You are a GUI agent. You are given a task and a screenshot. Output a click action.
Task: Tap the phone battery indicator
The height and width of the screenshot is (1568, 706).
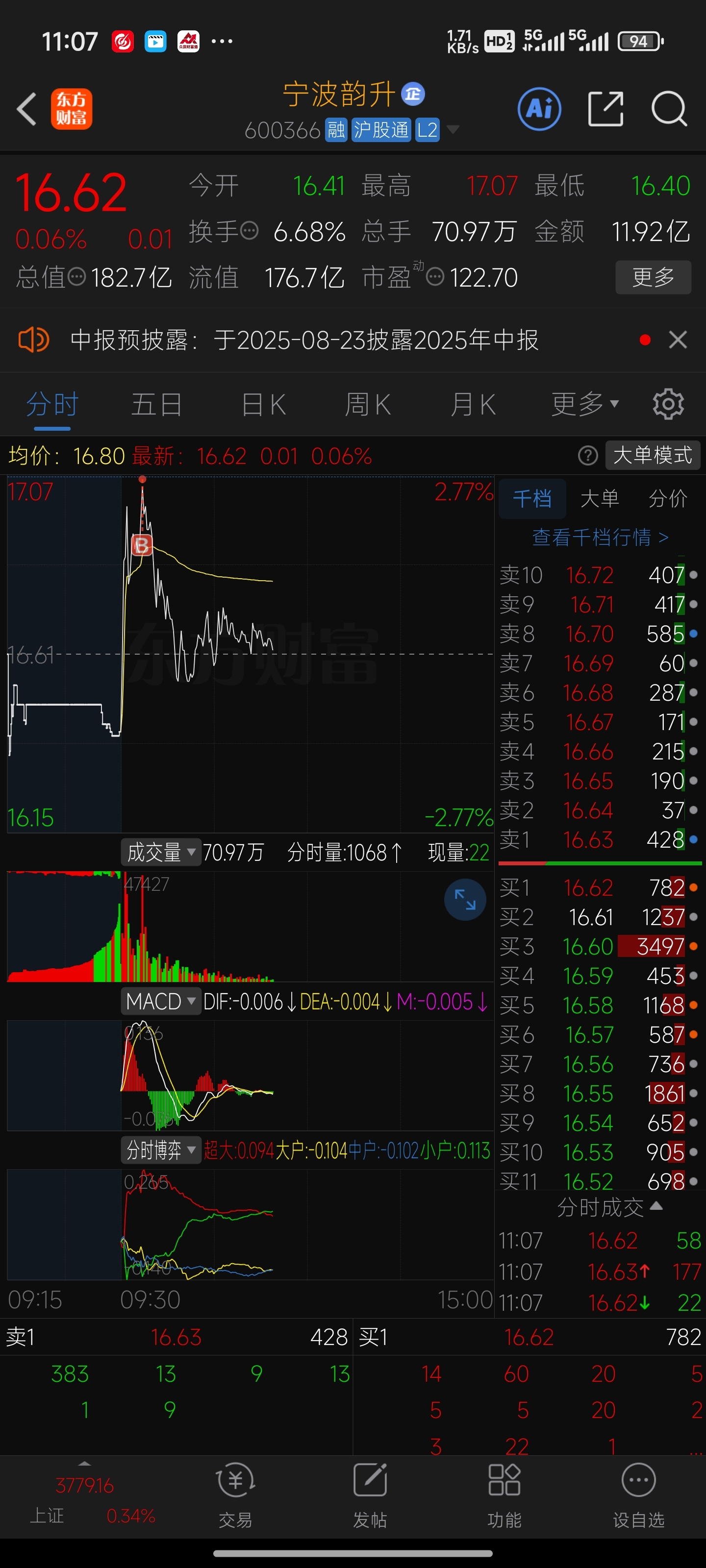[641, 41]
